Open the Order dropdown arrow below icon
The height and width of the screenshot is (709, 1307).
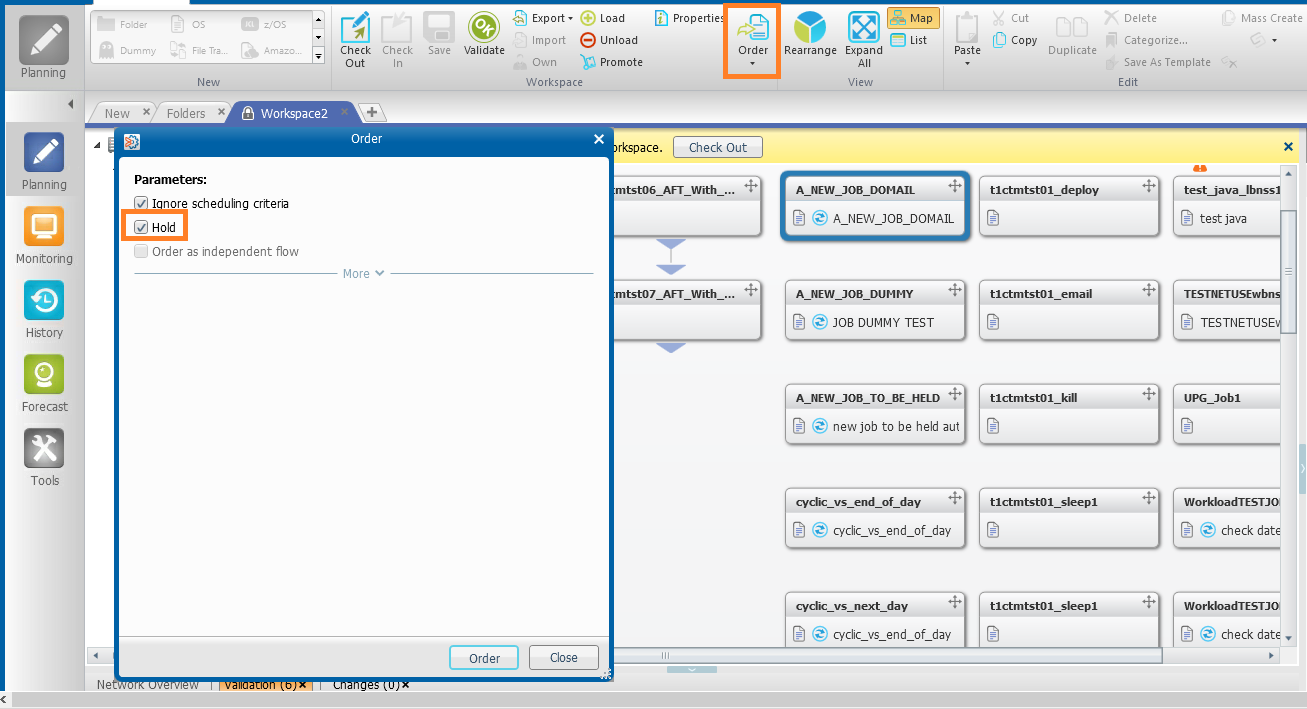[x=752, y=64]
